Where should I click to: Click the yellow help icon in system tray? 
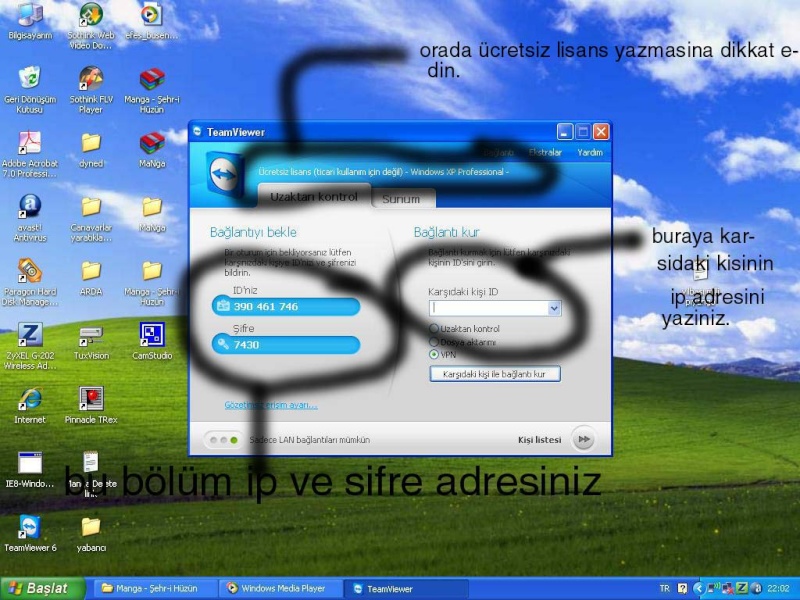pyautogui.click(x=682, y=588)
